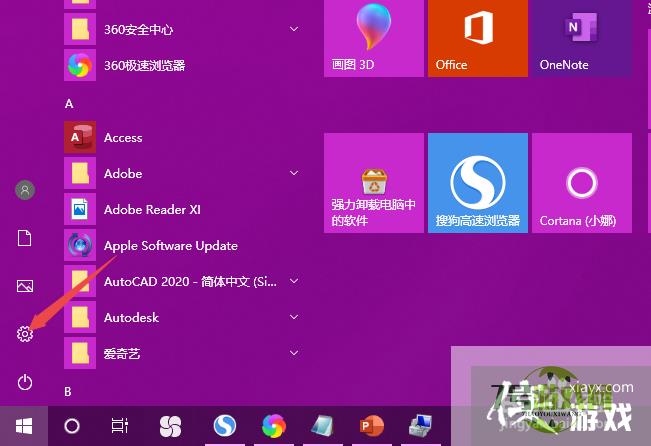Open Settings gear in Start sidebar

click(x=25, y=334)
